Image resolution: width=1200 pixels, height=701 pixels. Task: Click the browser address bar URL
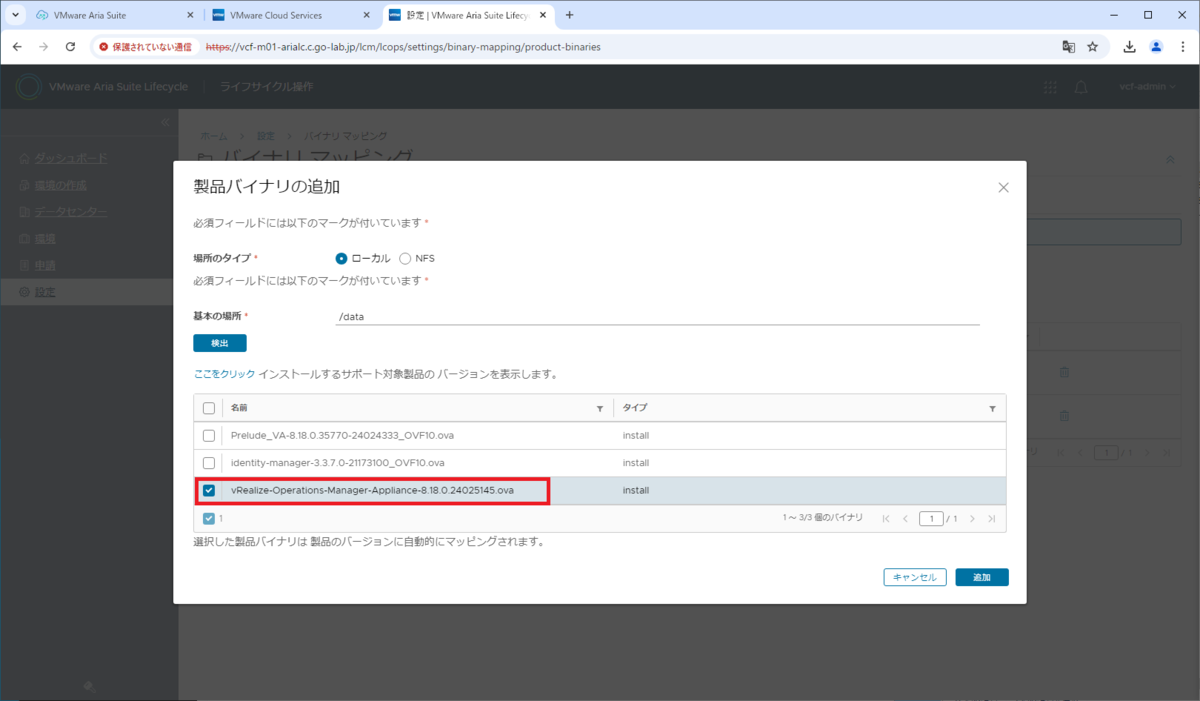coord(403,47)
